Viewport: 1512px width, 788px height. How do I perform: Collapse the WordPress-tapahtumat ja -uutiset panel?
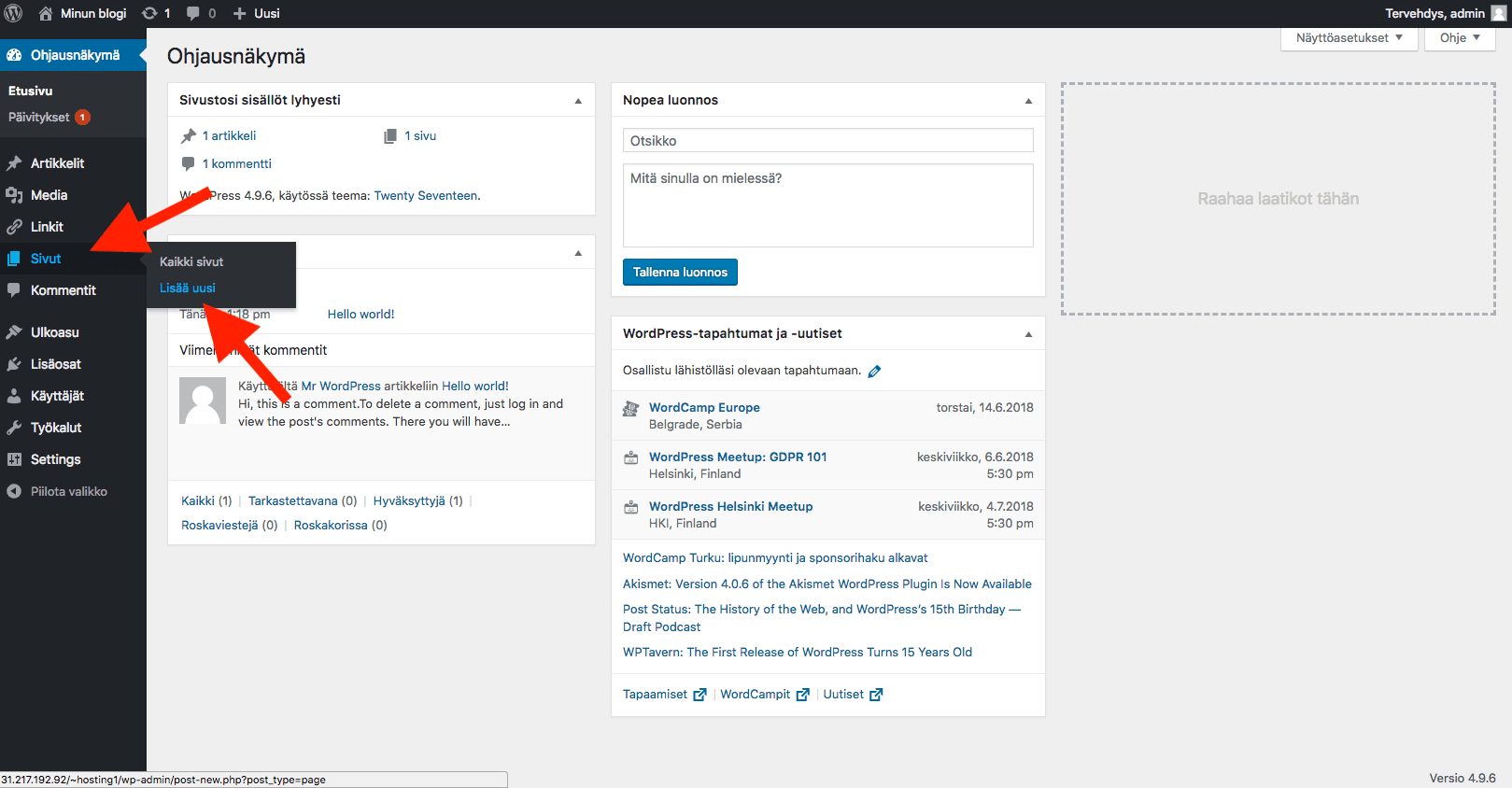coord(1028,334)
